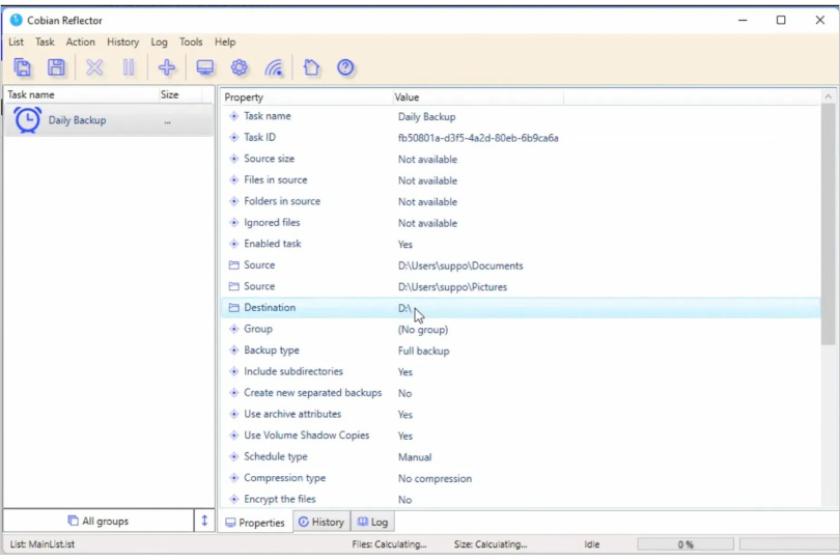
Task: Select Create new separated backups label
Action: 312,393
